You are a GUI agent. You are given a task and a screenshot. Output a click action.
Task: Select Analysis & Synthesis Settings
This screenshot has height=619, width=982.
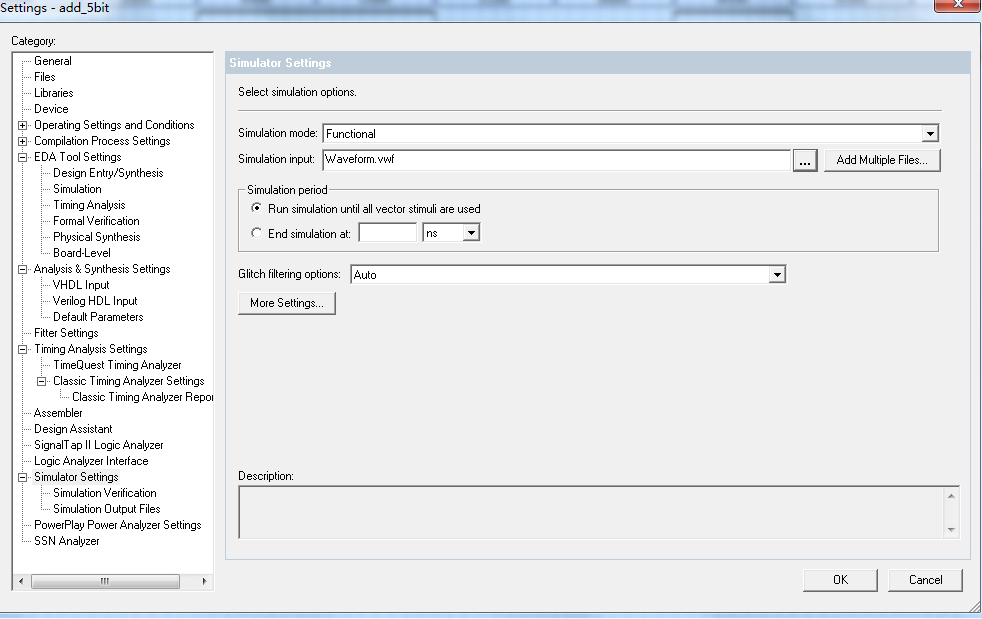click(x=102, y=269)
